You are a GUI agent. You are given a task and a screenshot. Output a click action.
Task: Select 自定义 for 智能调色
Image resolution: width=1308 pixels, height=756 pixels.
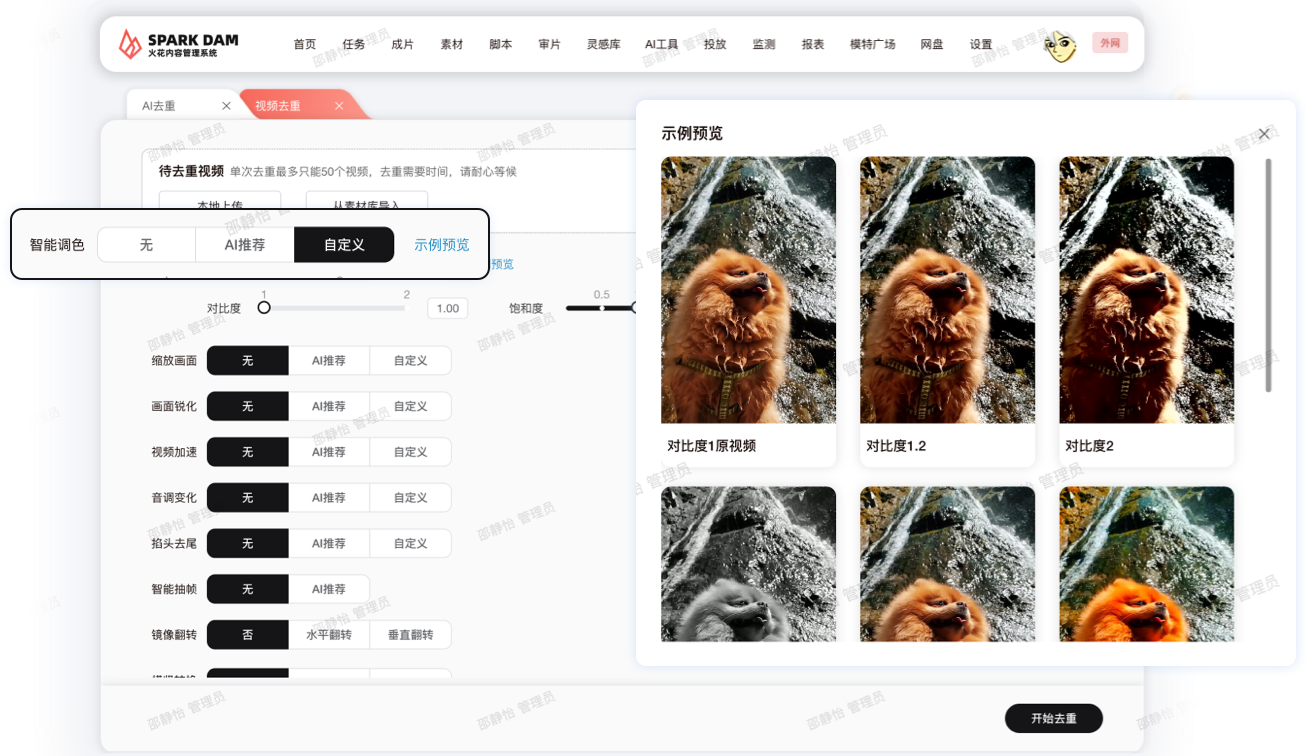click(344, 245)
